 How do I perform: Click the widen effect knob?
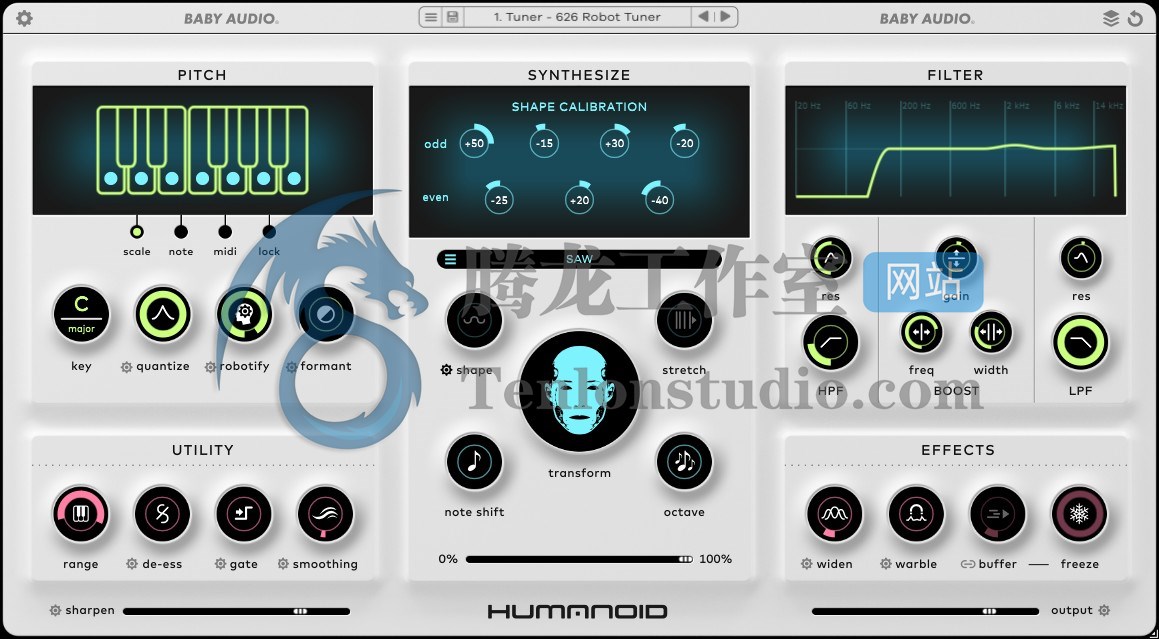[835, 514]
